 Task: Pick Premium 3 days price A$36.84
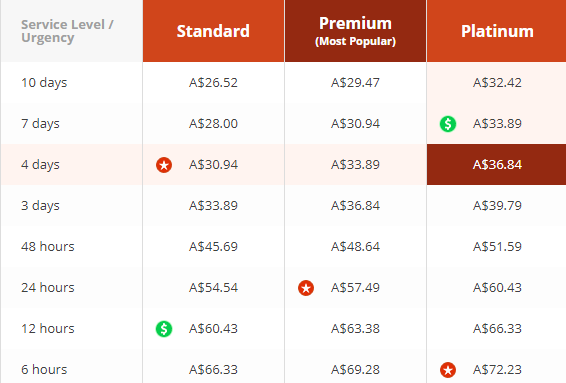pos(355,206)
